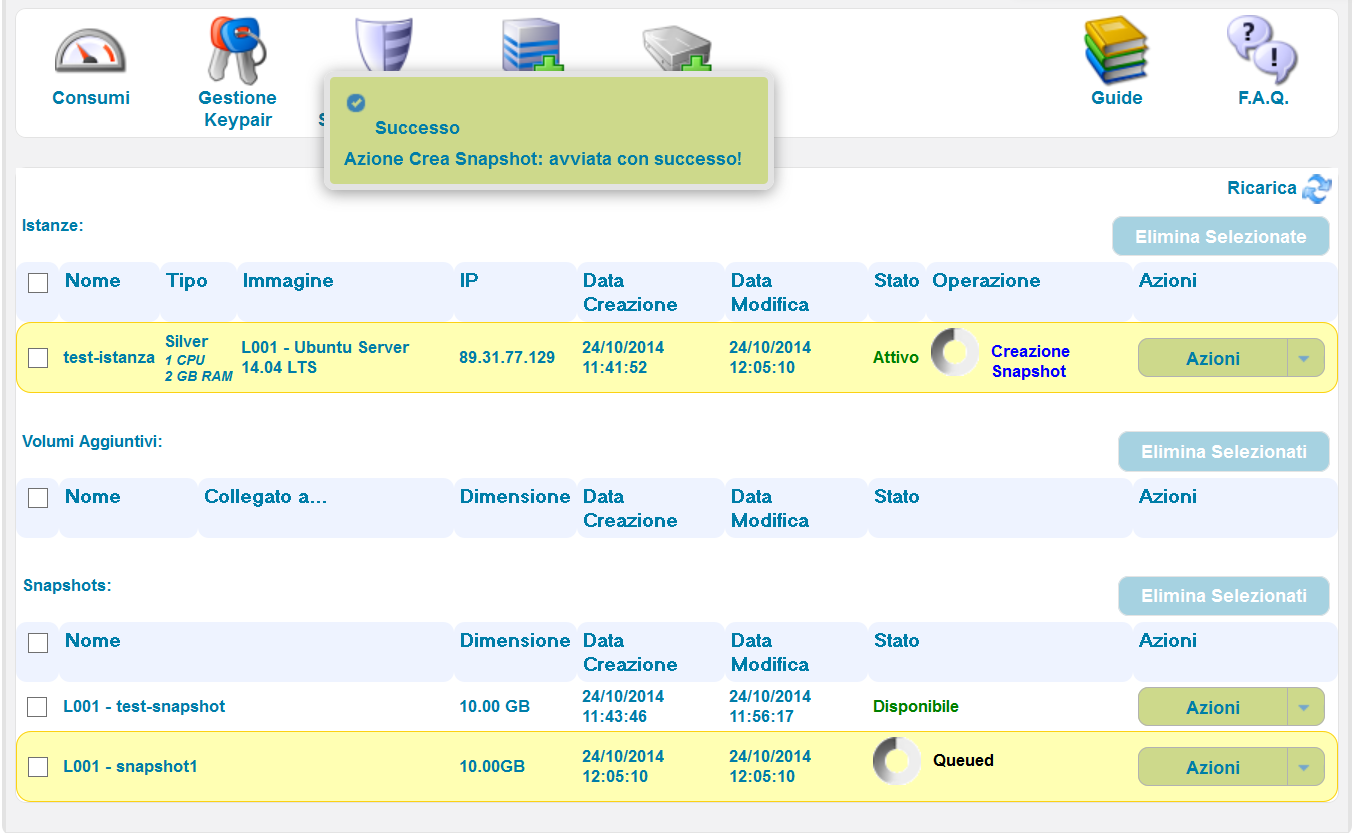Image resolution: width=1354 pixels, height=833 pixels.
Task: Open the Consumi gauge icon
Action: (91, 50)
